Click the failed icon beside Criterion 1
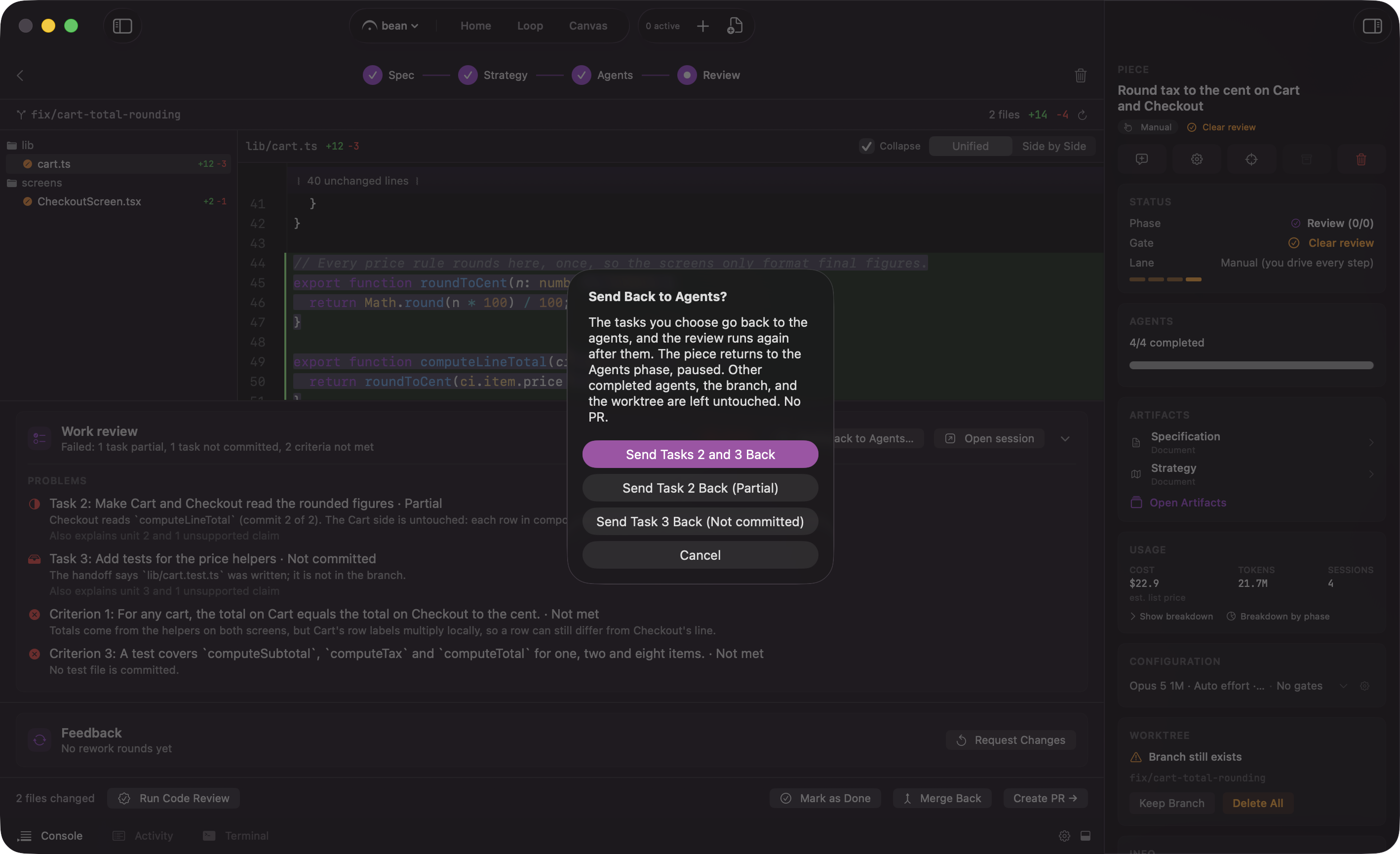The height and width of the screenshot is (854, 1400). pos(35,614)
